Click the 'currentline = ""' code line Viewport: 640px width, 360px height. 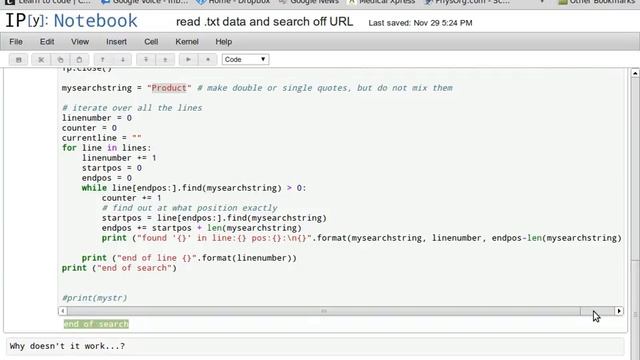click(x=102, y=138)
